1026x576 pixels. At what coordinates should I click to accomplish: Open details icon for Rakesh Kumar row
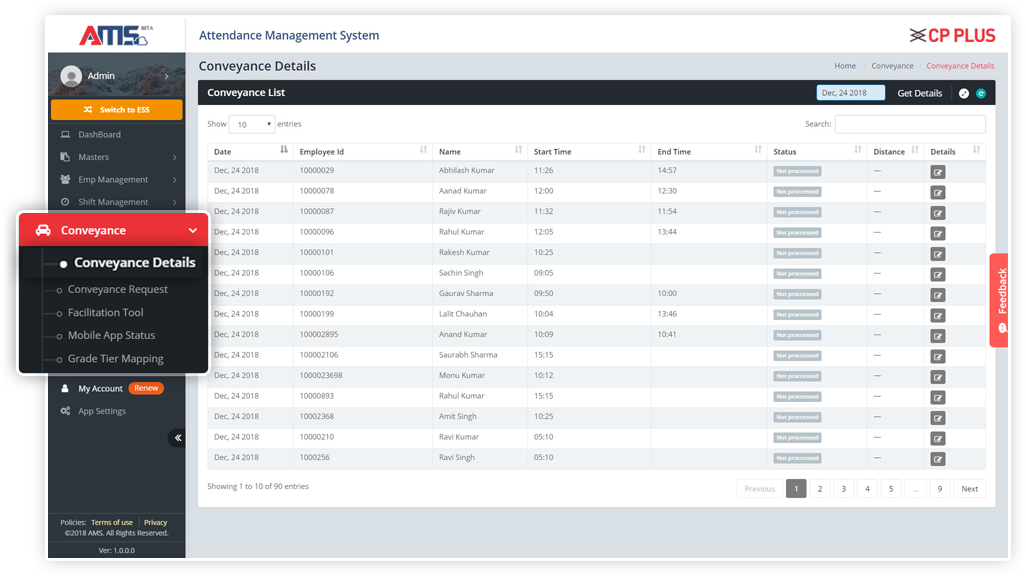click(x=938, y=254)
